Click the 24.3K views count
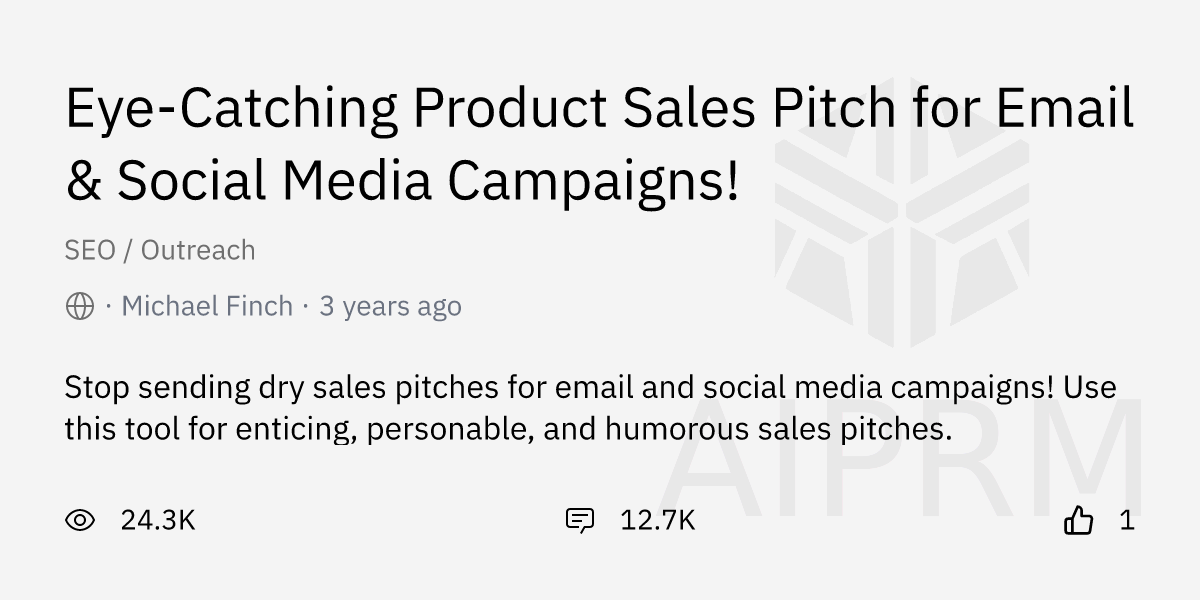 coord(157,520)
